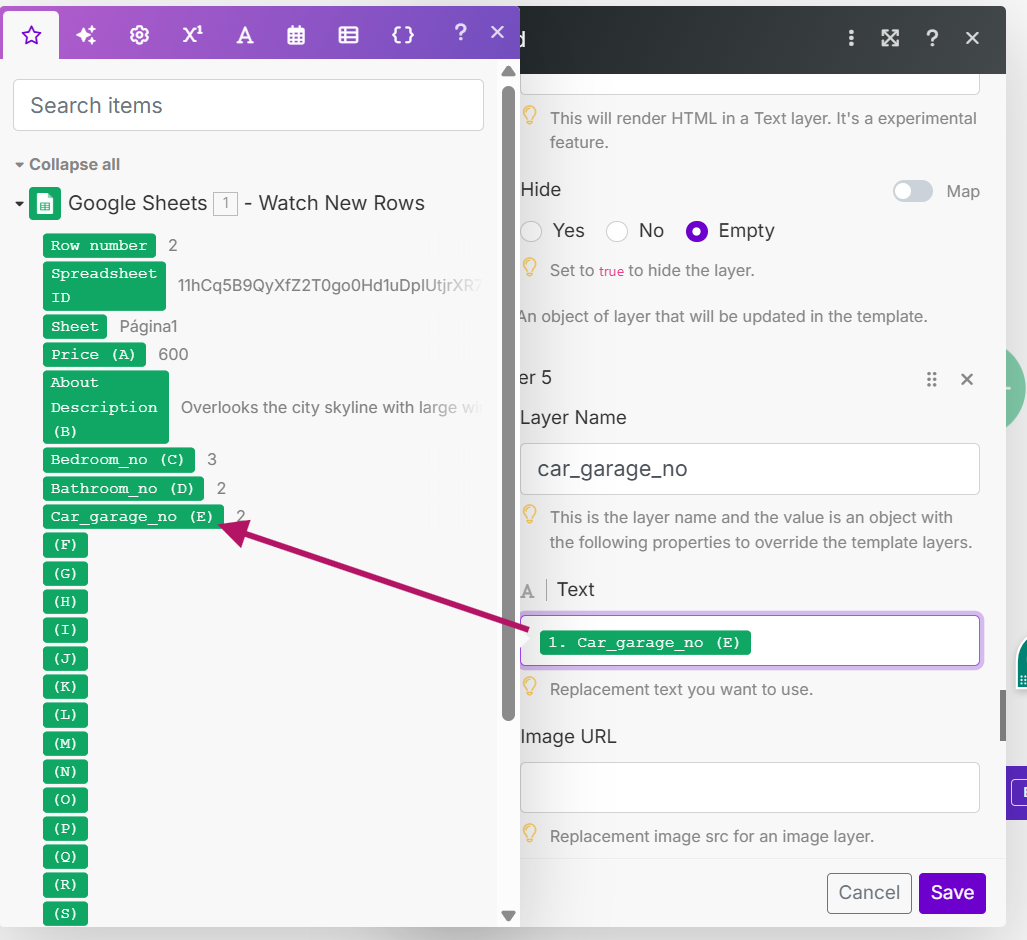Click the Search items field
The image size is (1027, 940).
[x=248, y=105]
